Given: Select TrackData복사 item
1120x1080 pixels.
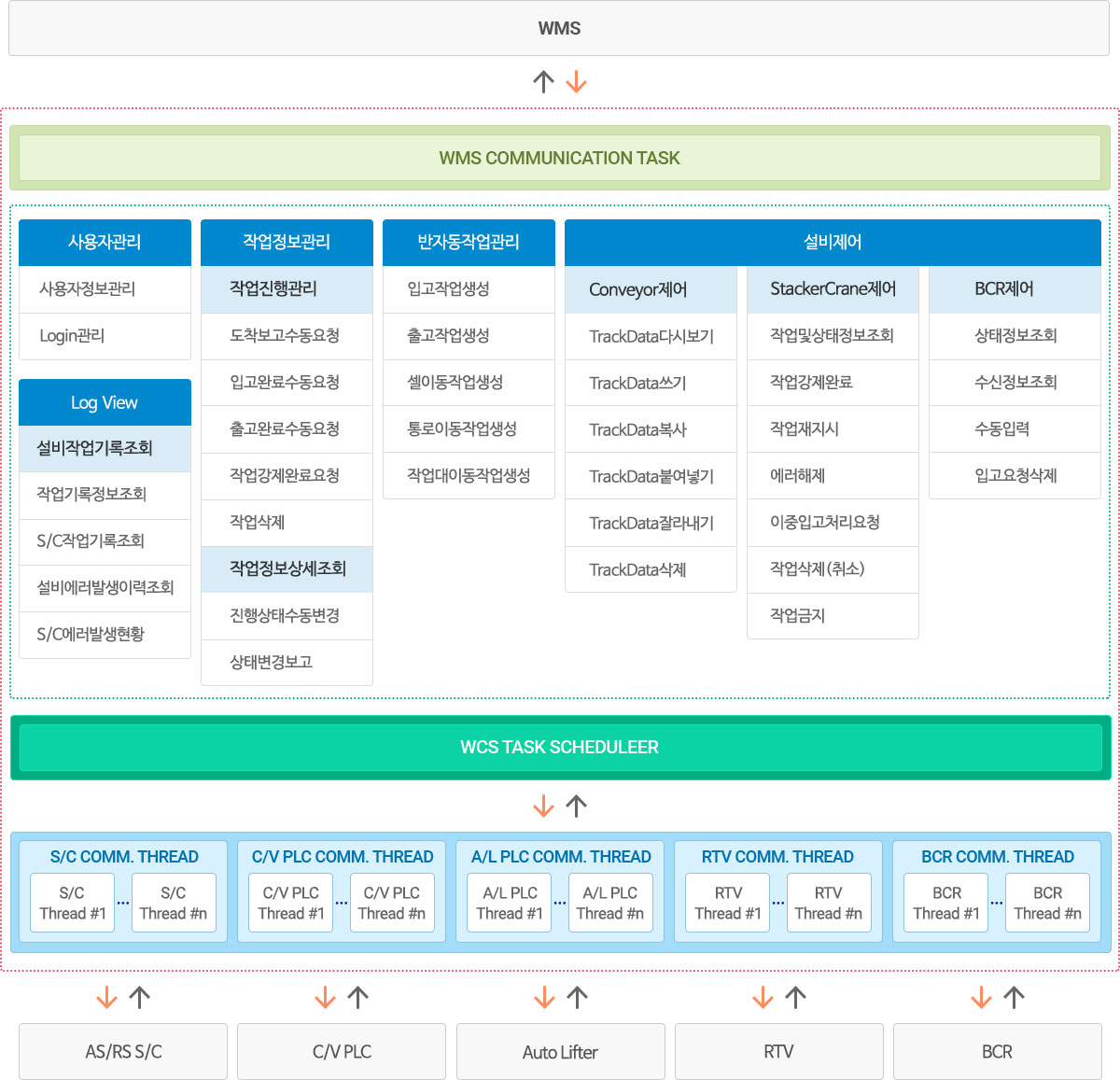Looking at the screenshot, I should 651,429.
